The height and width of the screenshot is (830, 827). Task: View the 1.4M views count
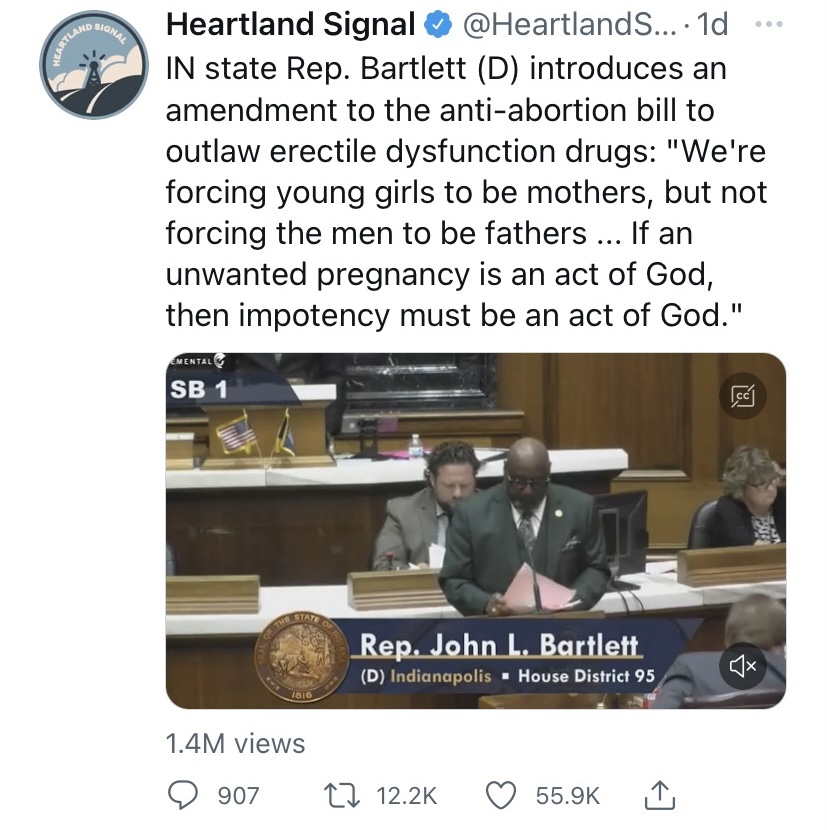point(236,743)
